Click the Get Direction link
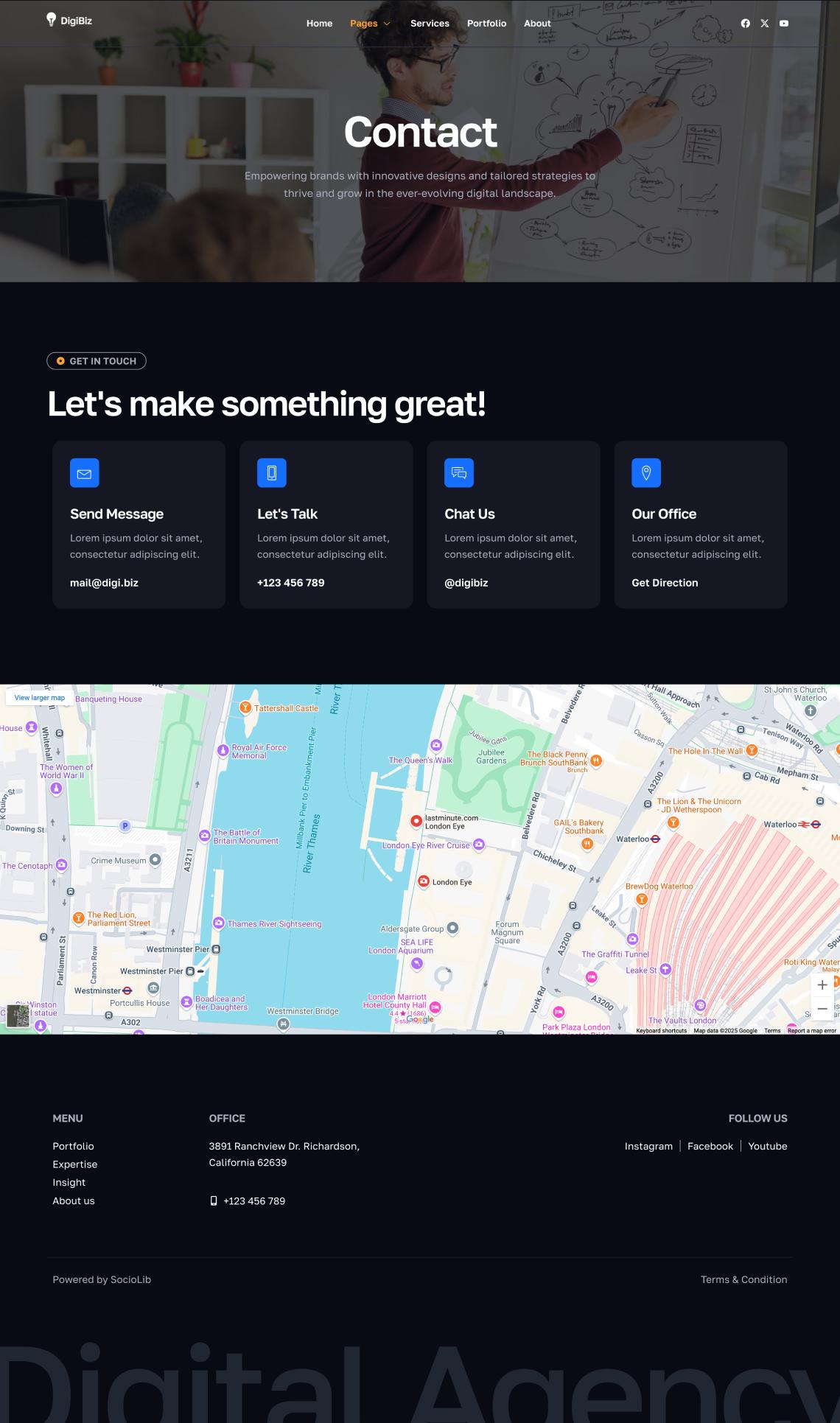840x1423 pixels. (x=665, y=582)
